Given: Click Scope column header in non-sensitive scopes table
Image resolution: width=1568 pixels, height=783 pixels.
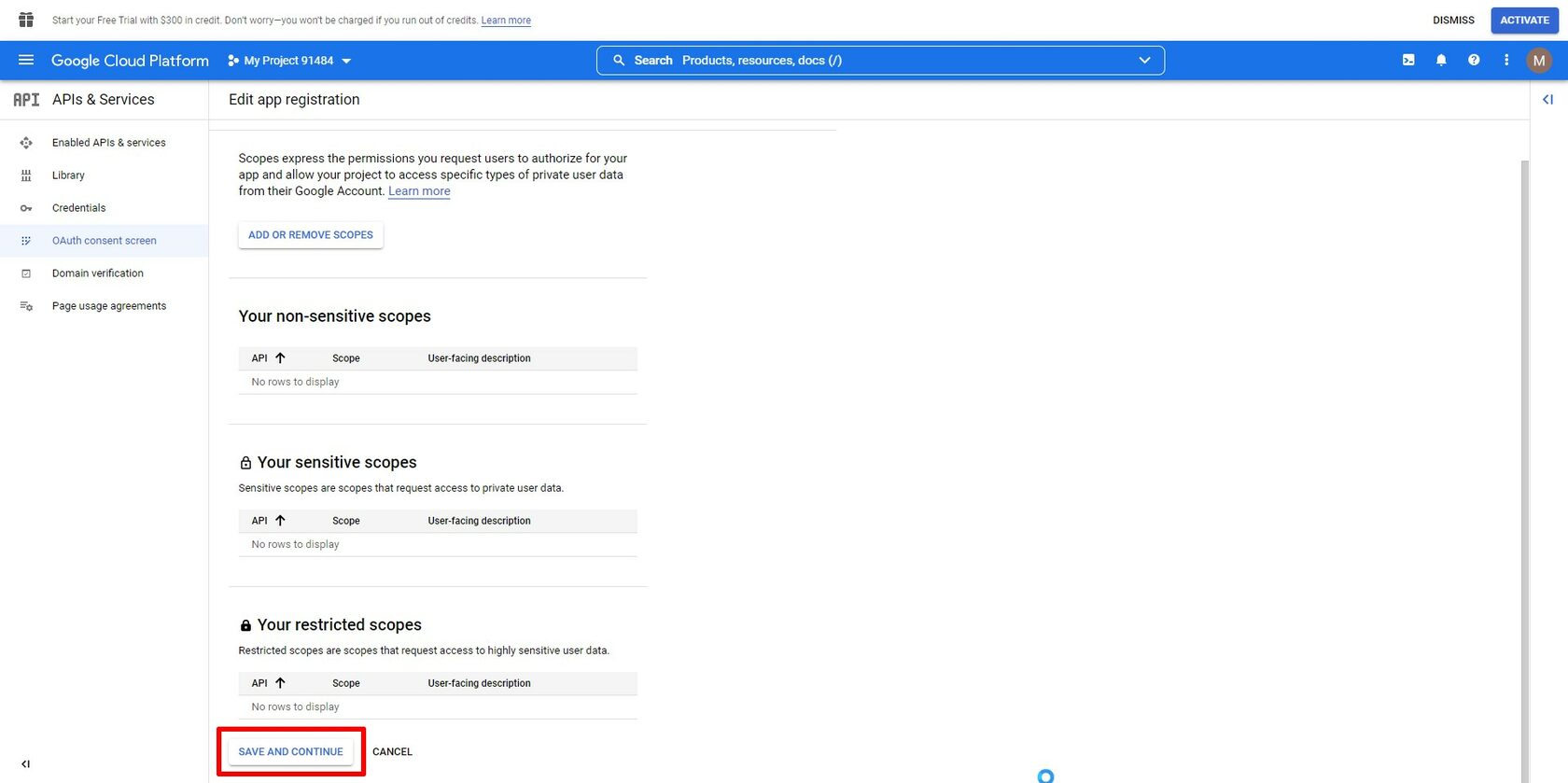Looking at the screenshot, I should pos(345,358).
